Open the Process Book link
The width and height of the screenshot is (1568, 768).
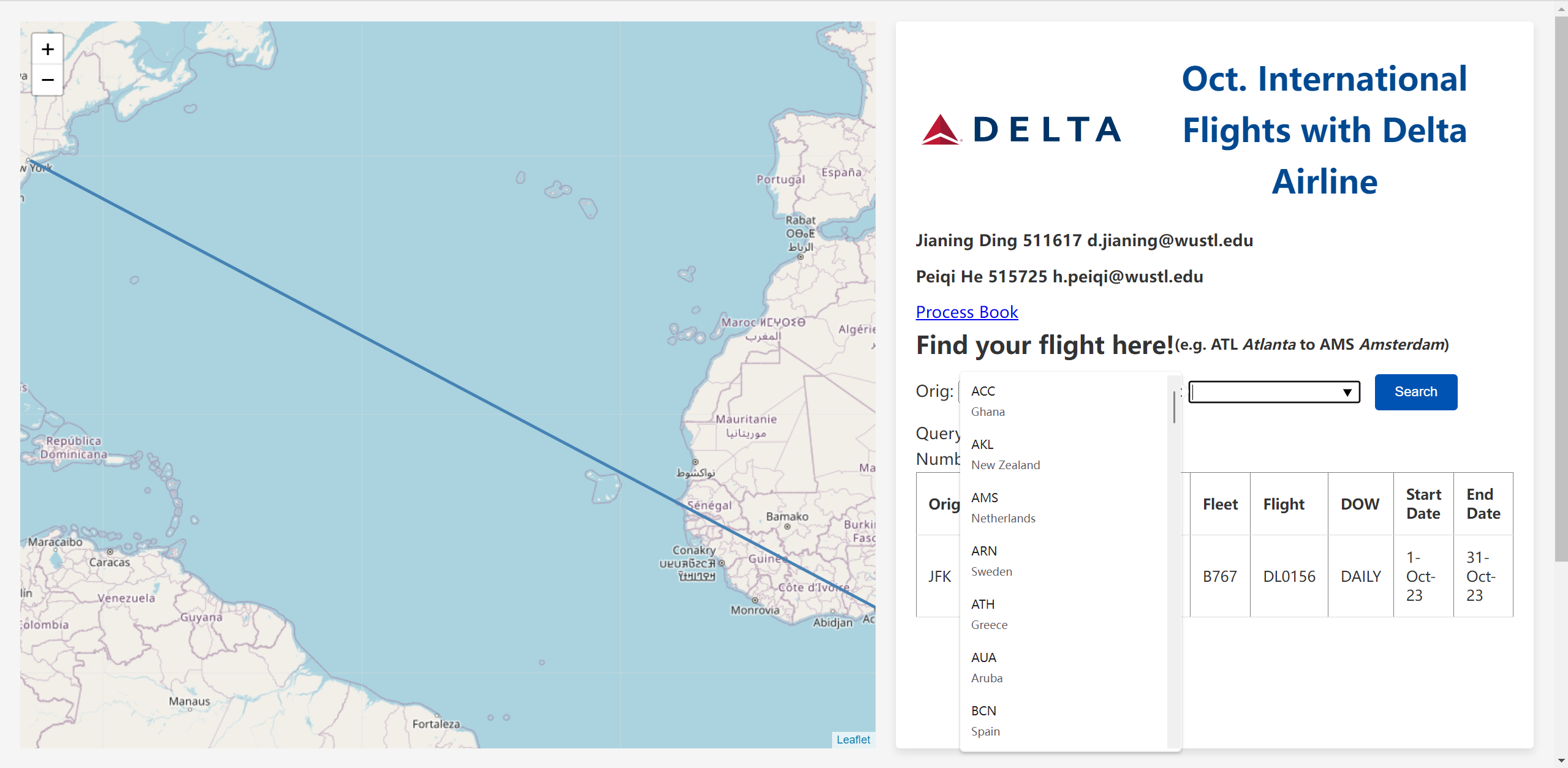pyautogui.click(x=966, y=312)
